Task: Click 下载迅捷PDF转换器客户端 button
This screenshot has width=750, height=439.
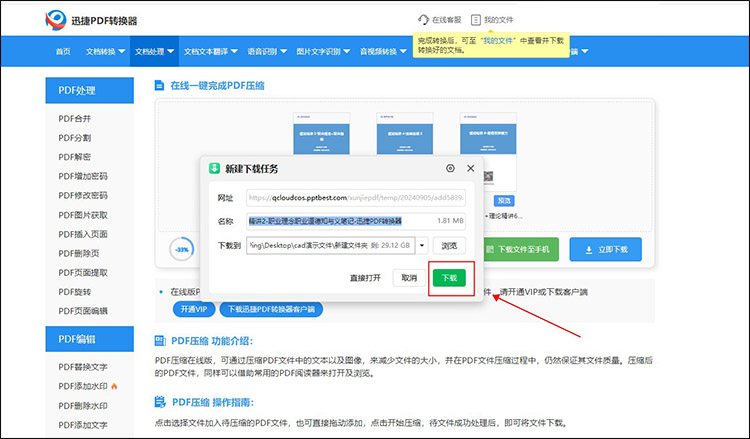Action: (271, 309)
